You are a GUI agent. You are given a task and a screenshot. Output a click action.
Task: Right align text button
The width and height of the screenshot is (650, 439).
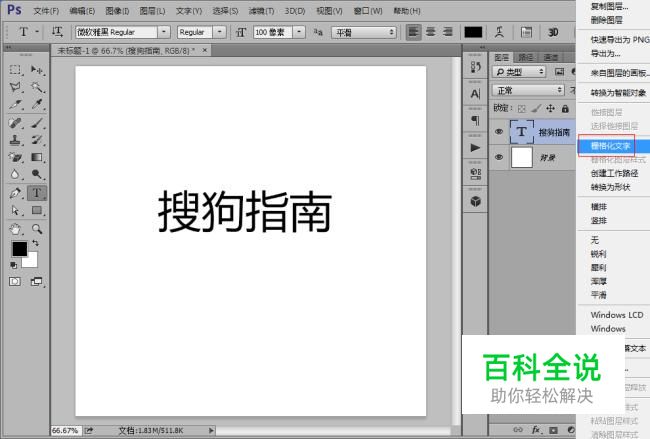447,32
